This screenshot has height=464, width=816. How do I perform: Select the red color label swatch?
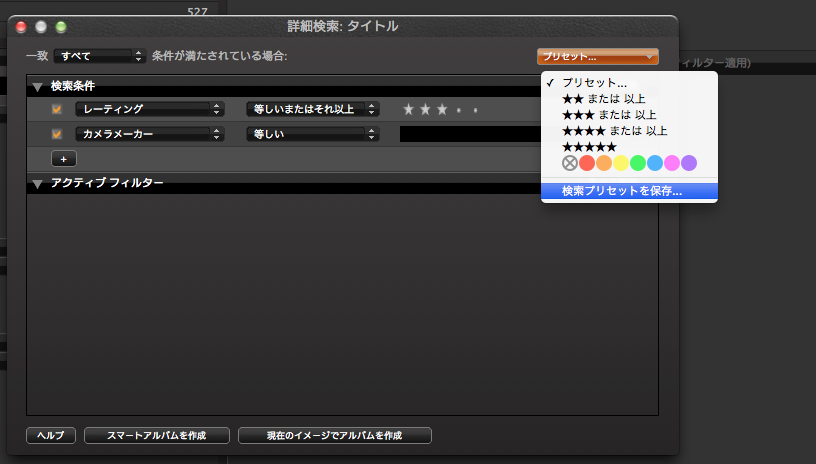click(x=587, y=163)
